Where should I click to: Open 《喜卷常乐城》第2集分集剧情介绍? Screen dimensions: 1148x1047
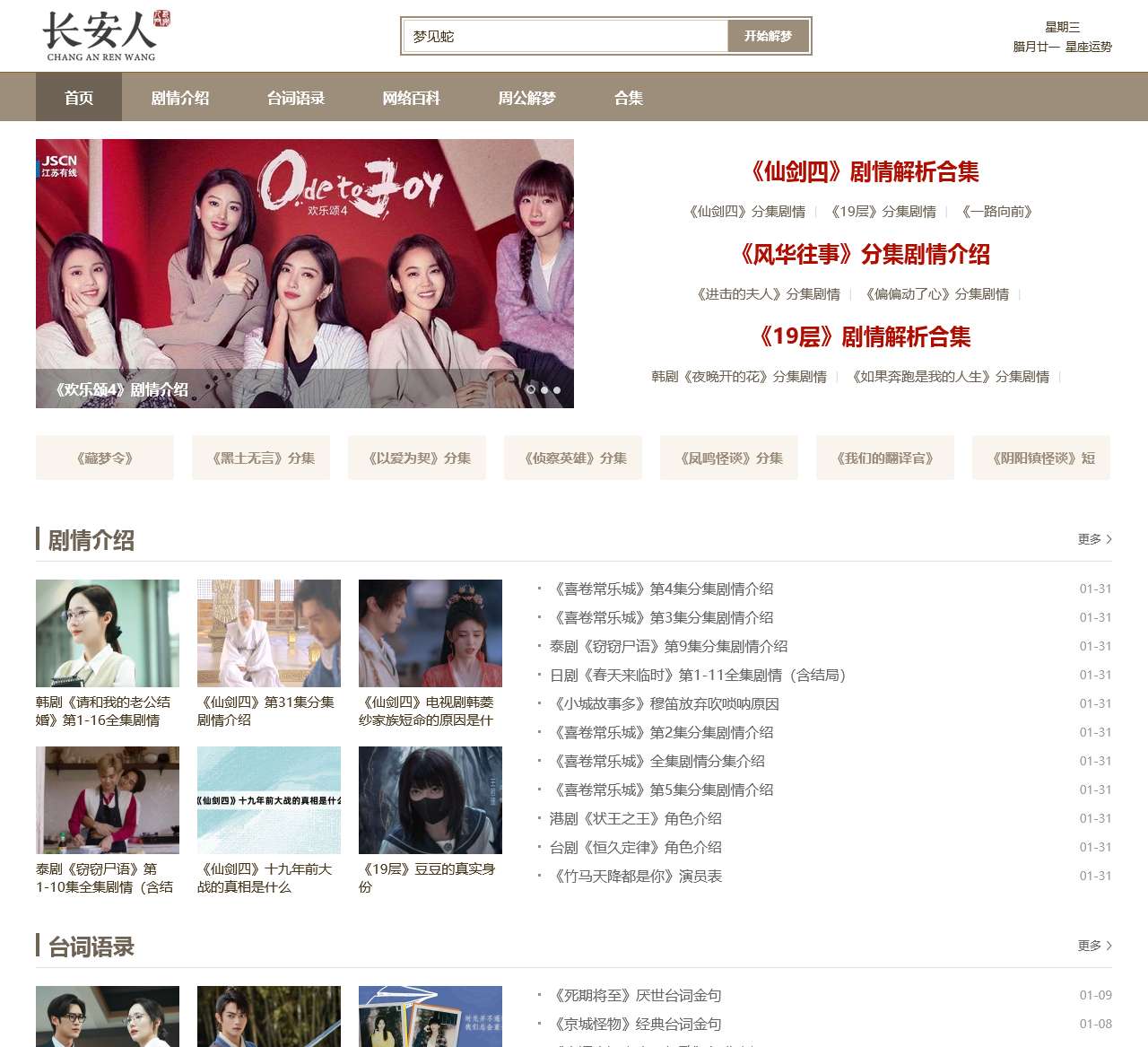point(662,732)
